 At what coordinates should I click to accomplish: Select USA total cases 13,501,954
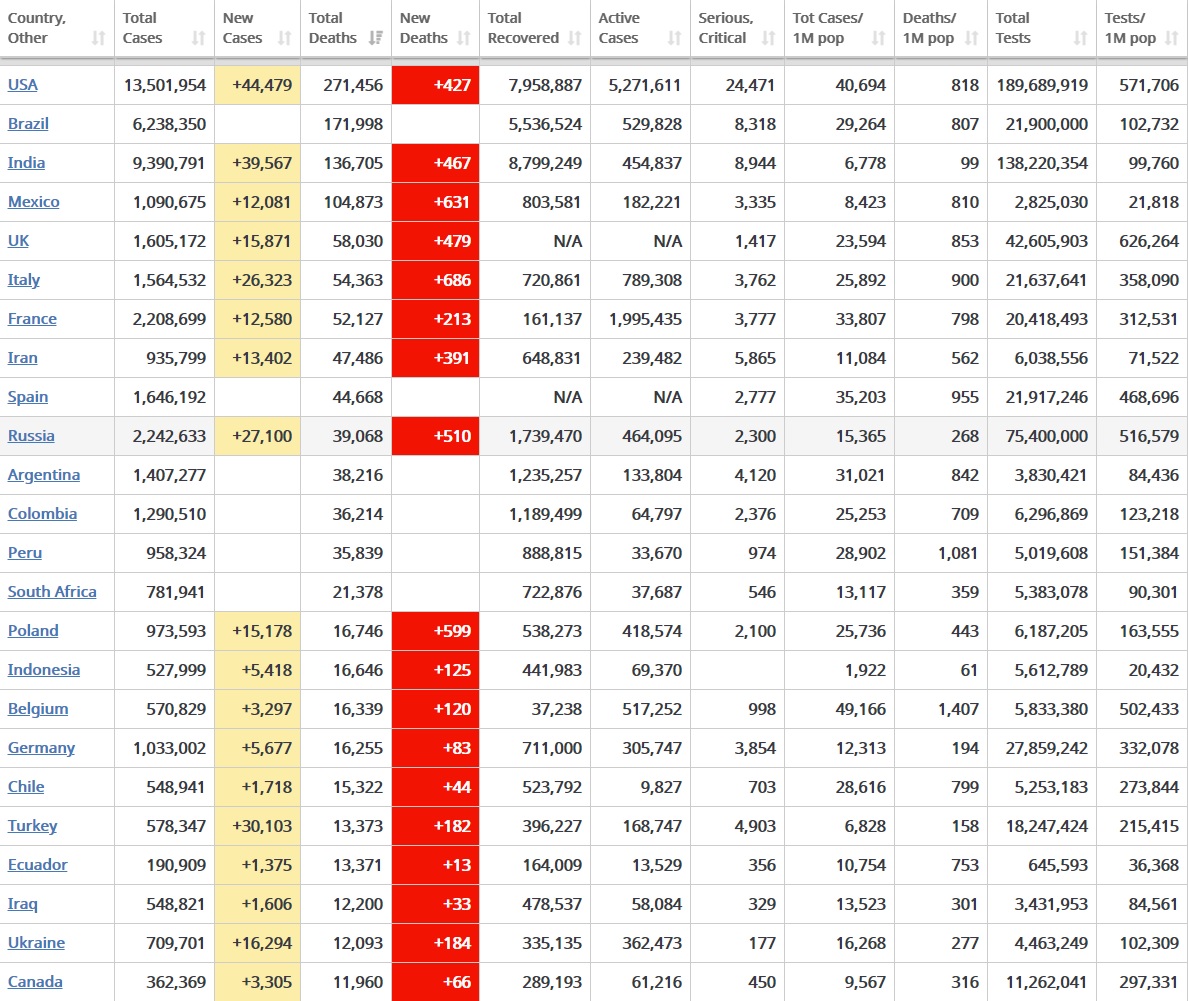coord(164,85)
